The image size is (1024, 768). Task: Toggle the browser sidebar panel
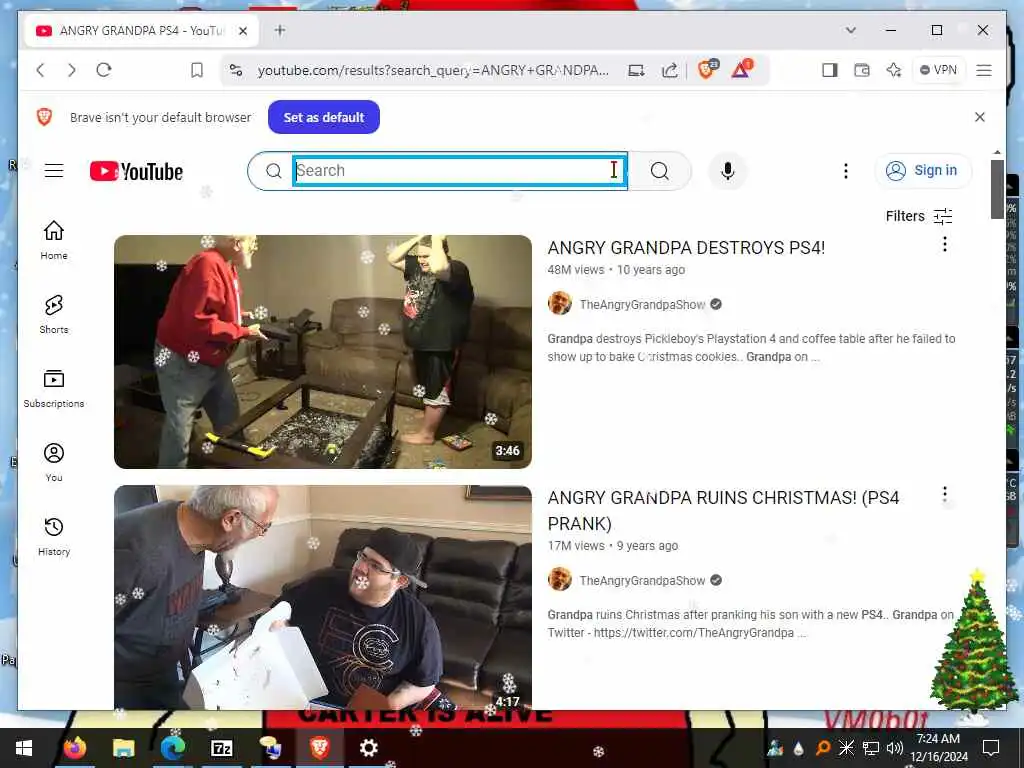coord(829,70)
